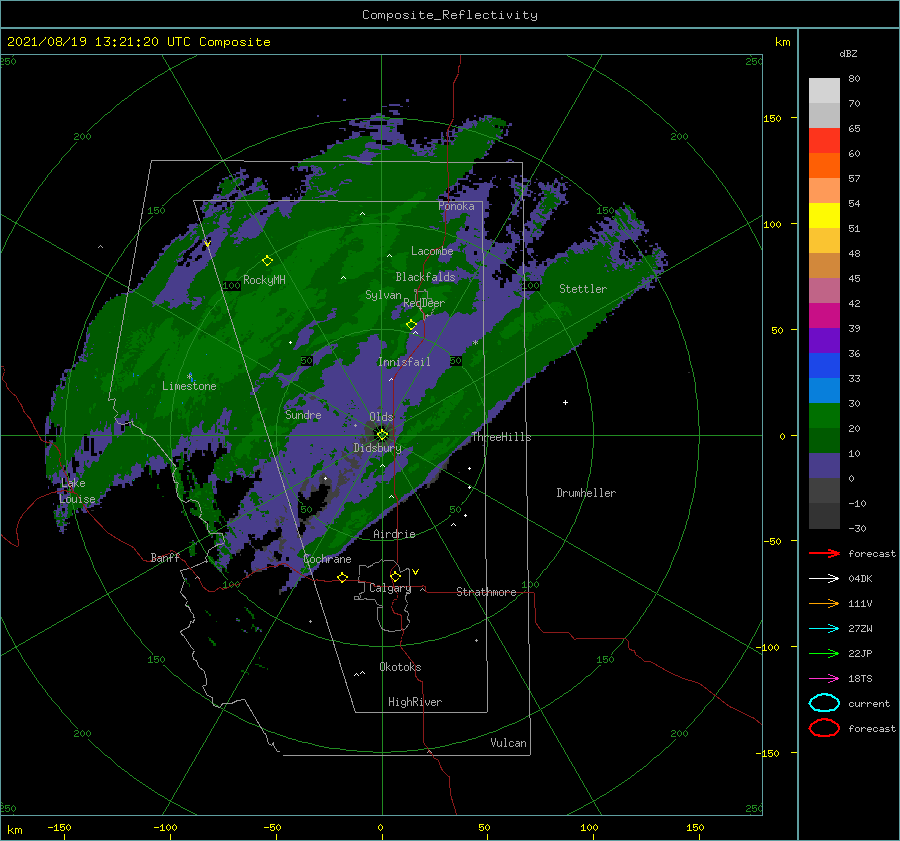The width and height of the screenshot is (900, 841).
Task: Click the Didsbury city label
Action: tap(378, 448)
